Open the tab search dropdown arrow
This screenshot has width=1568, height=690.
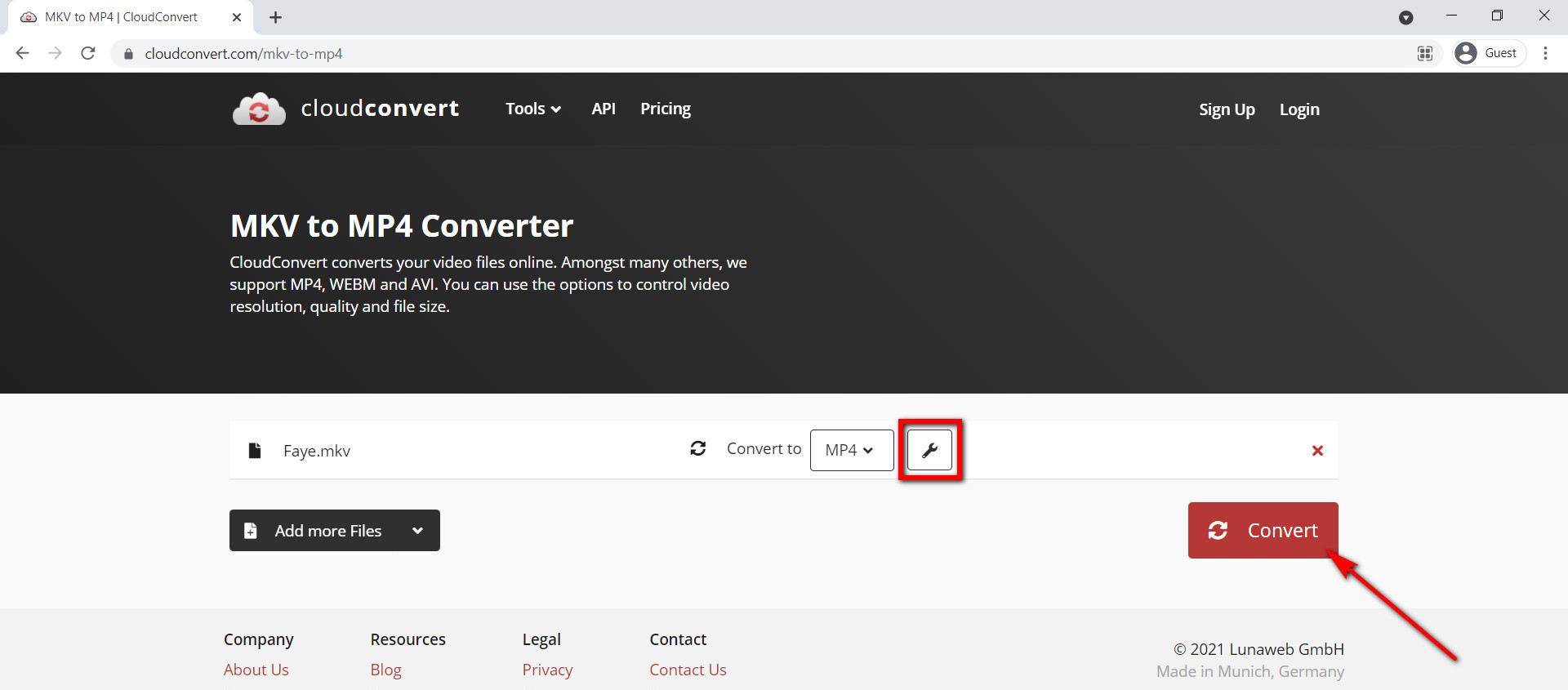(x=1406, y=17)
